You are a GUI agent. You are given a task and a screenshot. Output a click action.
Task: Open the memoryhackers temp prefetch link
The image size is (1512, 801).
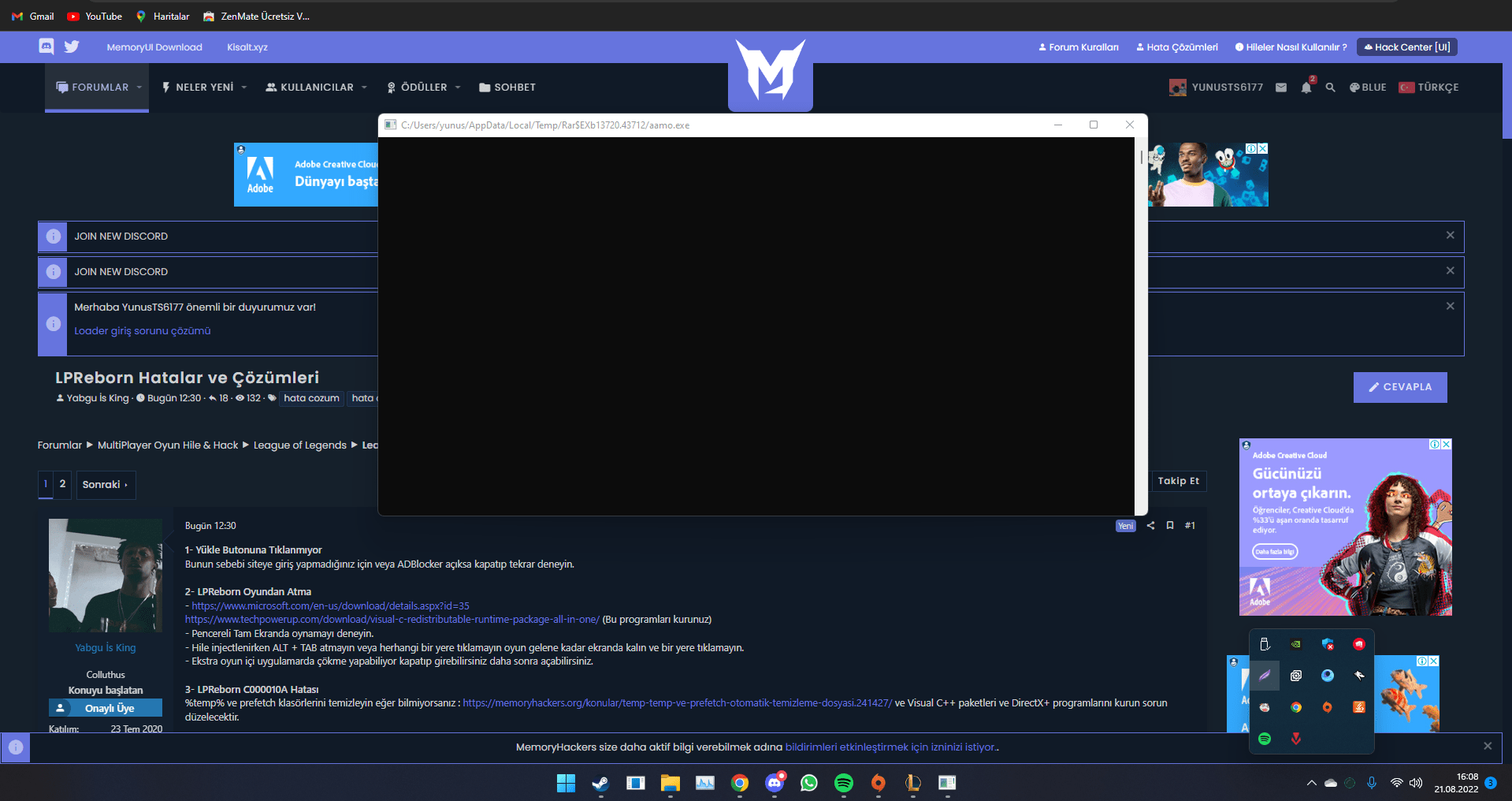coord(678,703)
